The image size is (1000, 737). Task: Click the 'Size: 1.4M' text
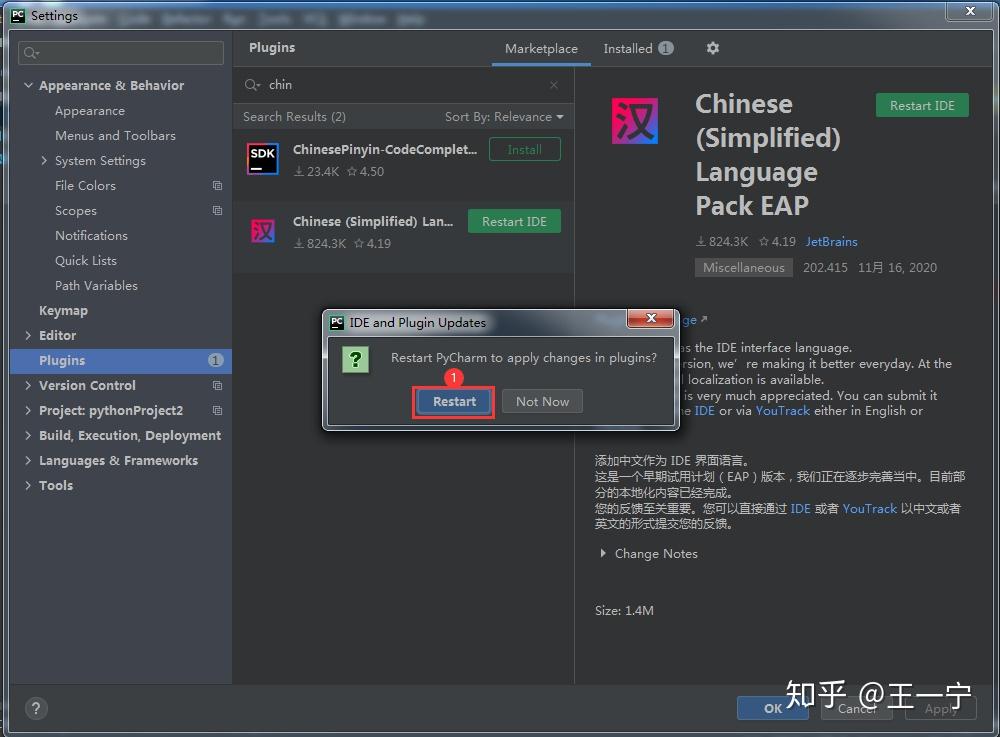pos(624,610)
